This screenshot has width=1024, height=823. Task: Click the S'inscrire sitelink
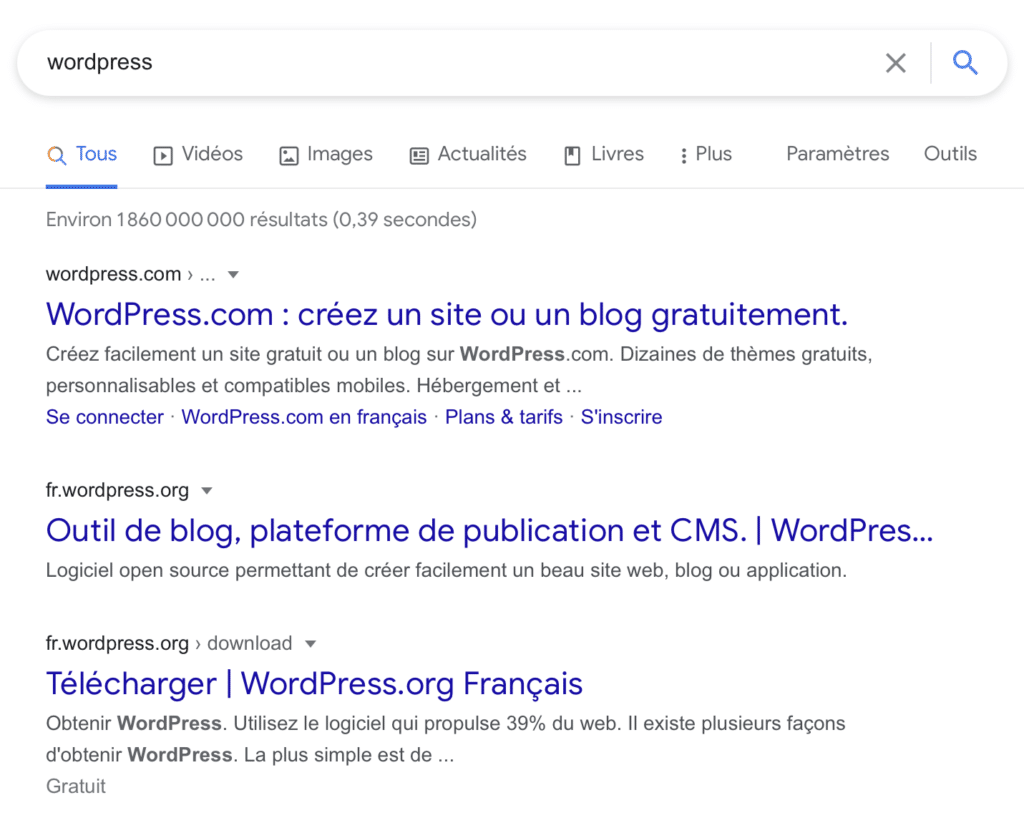(621, 417)
